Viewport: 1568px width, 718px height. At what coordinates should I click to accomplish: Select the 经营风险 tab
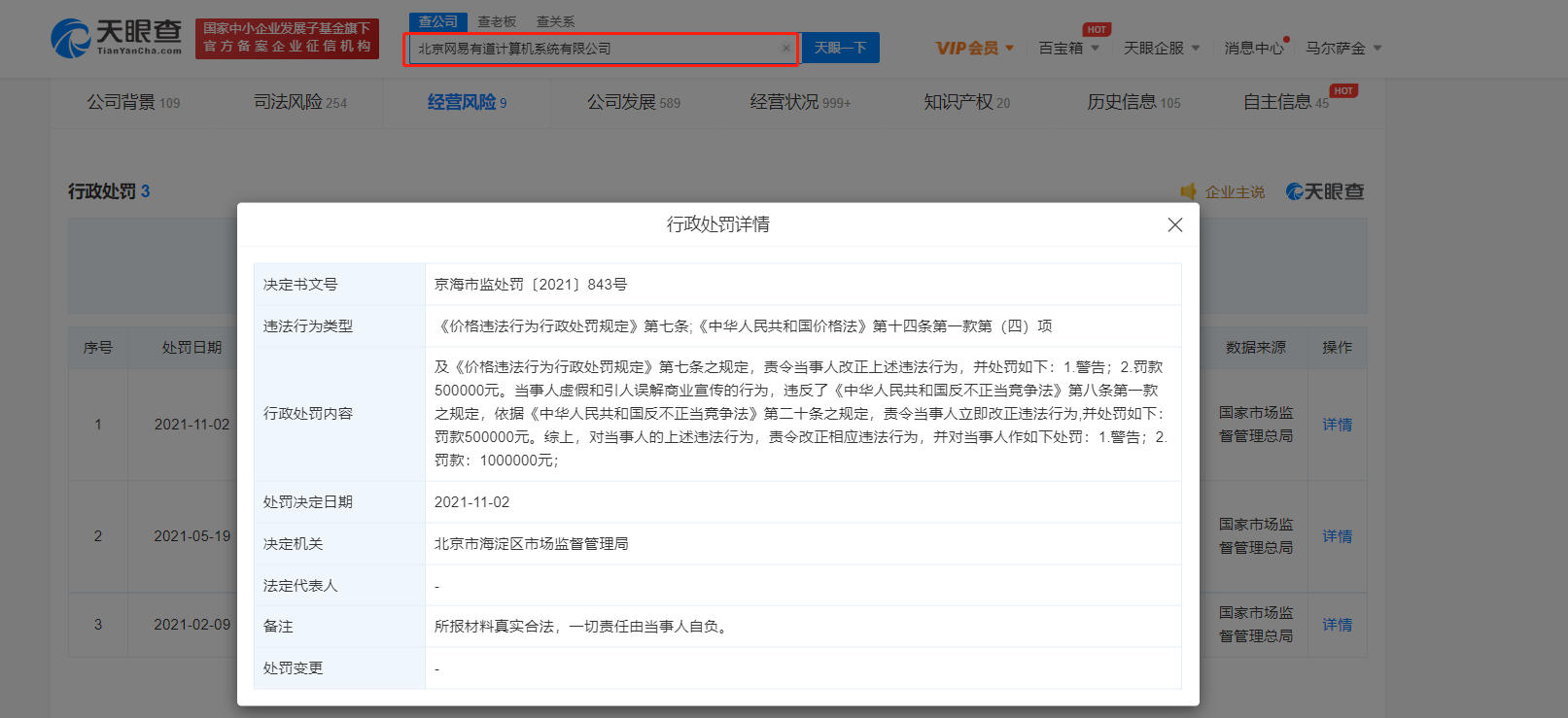pos(467,102)
